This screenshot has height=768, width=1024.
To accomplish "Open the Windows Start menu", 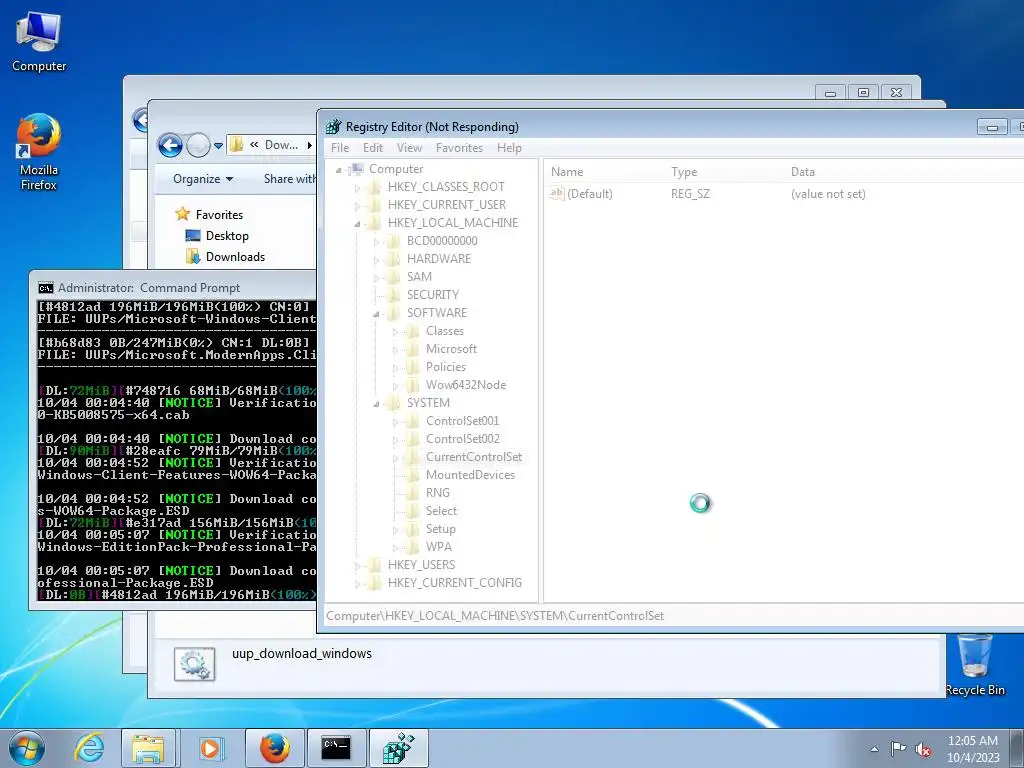I will [27, 748].
